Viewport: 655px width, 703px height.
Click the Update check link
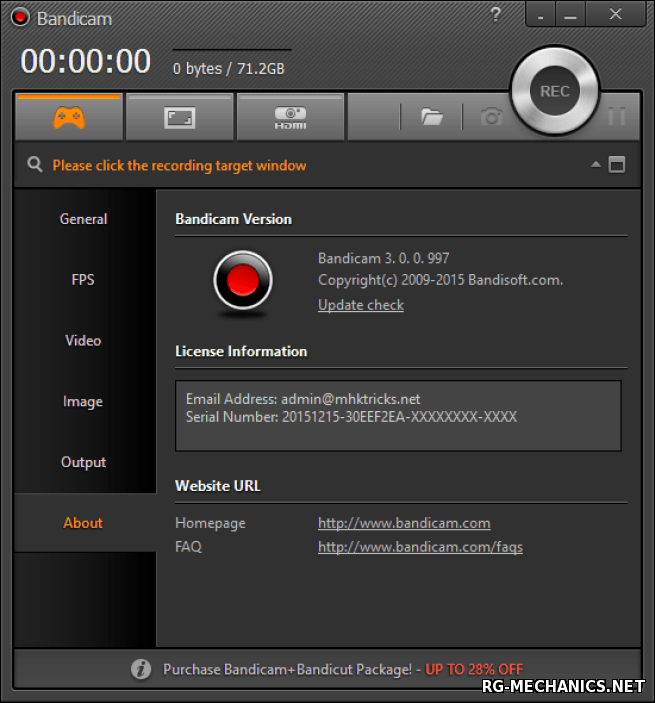[361, 305]
